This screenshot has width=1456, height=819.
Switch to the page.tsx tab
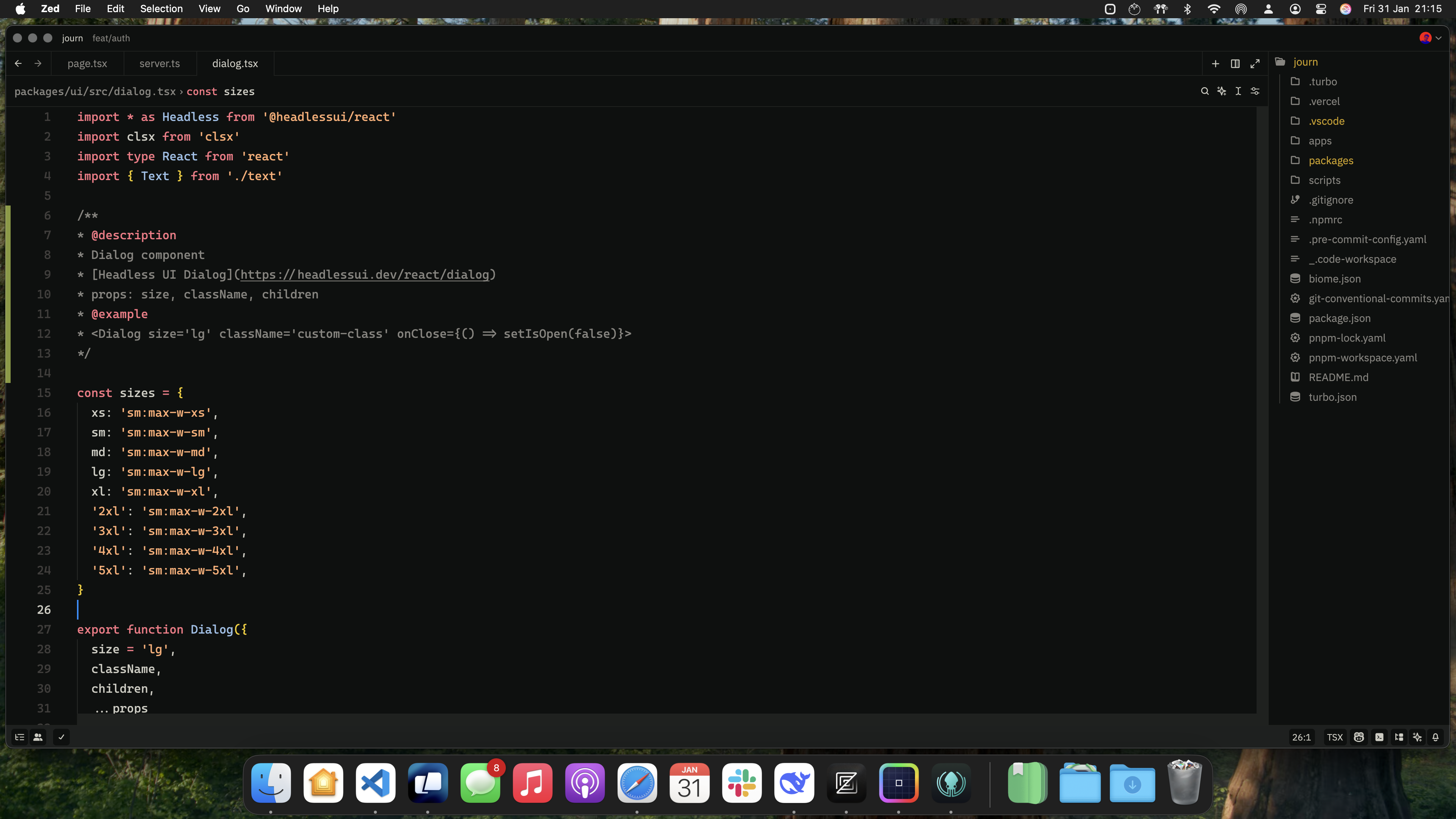87,64
